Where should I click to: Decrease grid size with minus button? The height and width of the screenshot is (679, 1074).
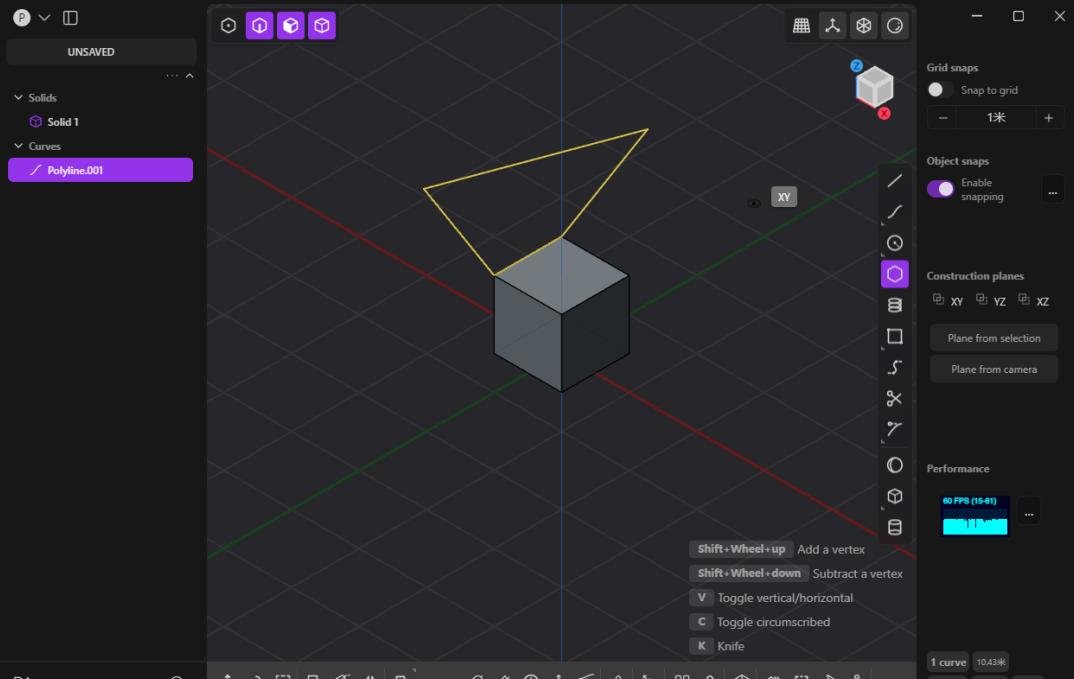pos(942,118)
